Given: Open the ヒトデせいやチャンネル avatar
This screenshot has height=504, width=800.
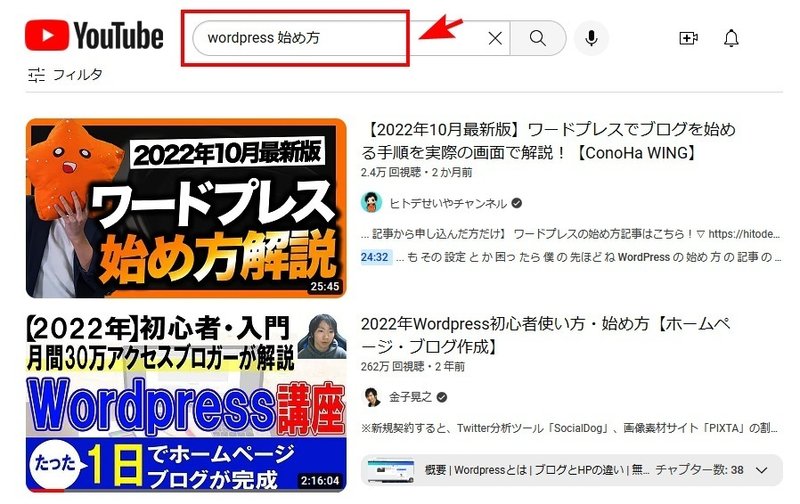Looking at the screenshot, I should click(x=371, y=203).
